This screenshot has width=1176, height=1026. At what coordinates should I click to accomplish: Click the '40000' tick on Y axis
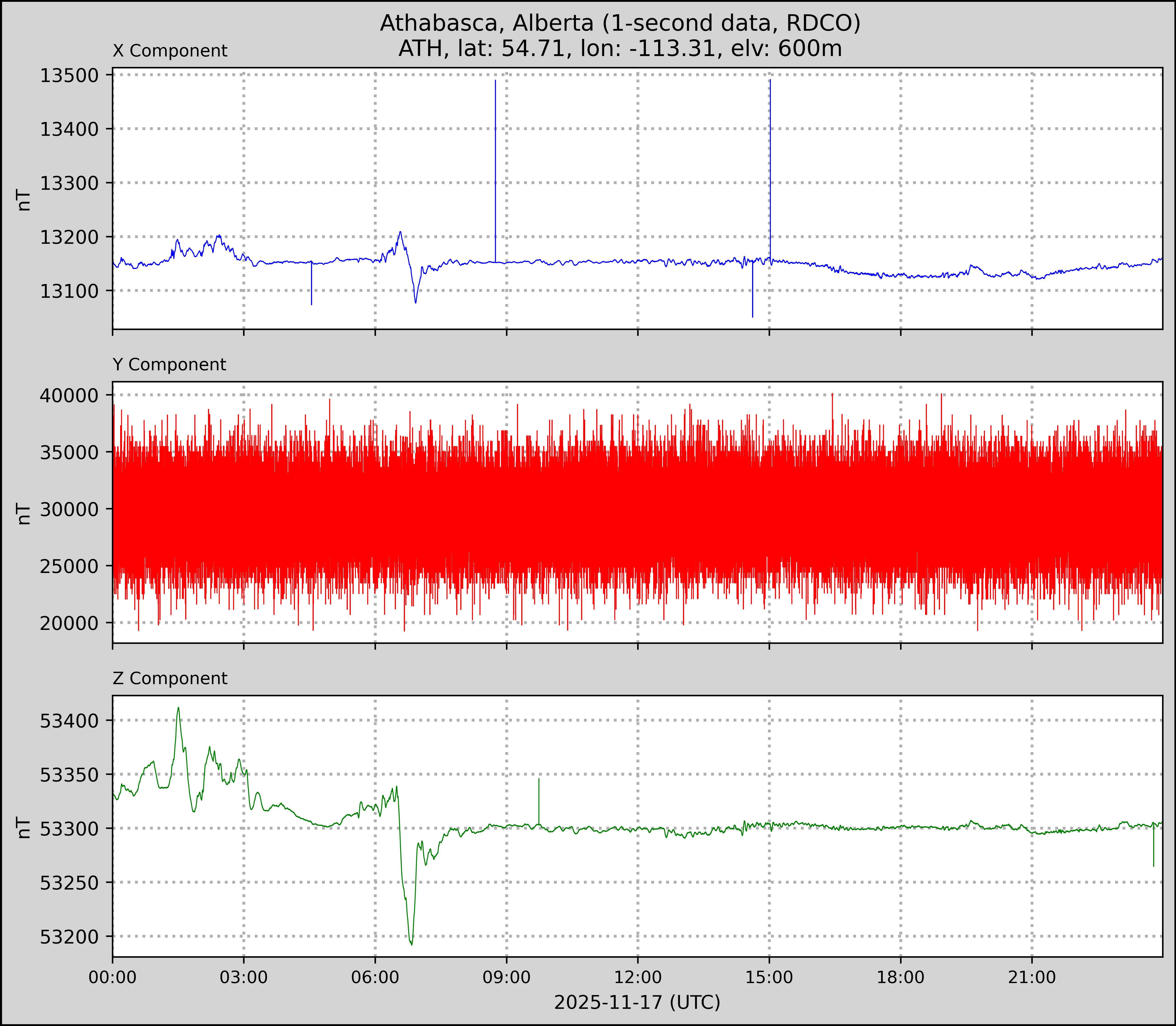(x=69, y=395)
